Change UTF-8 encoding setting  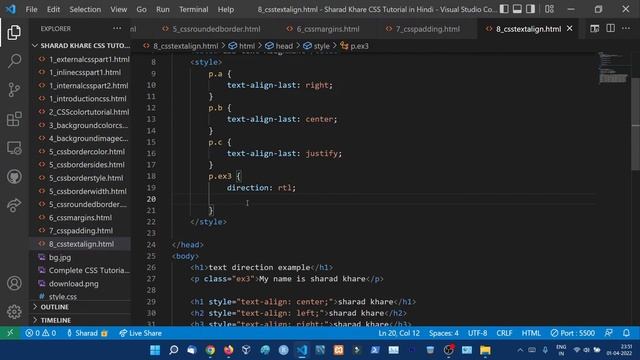(478, 333)
